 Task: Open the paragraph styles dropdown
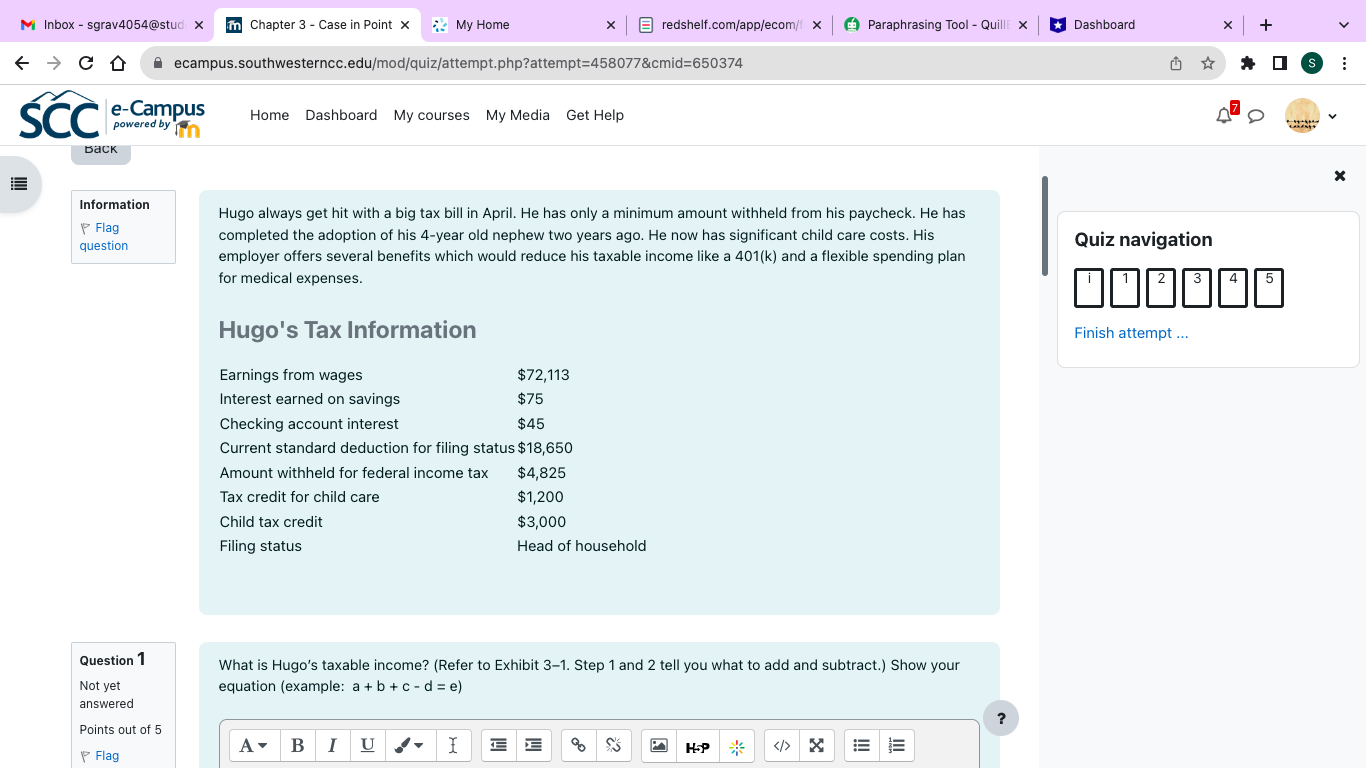254,745
